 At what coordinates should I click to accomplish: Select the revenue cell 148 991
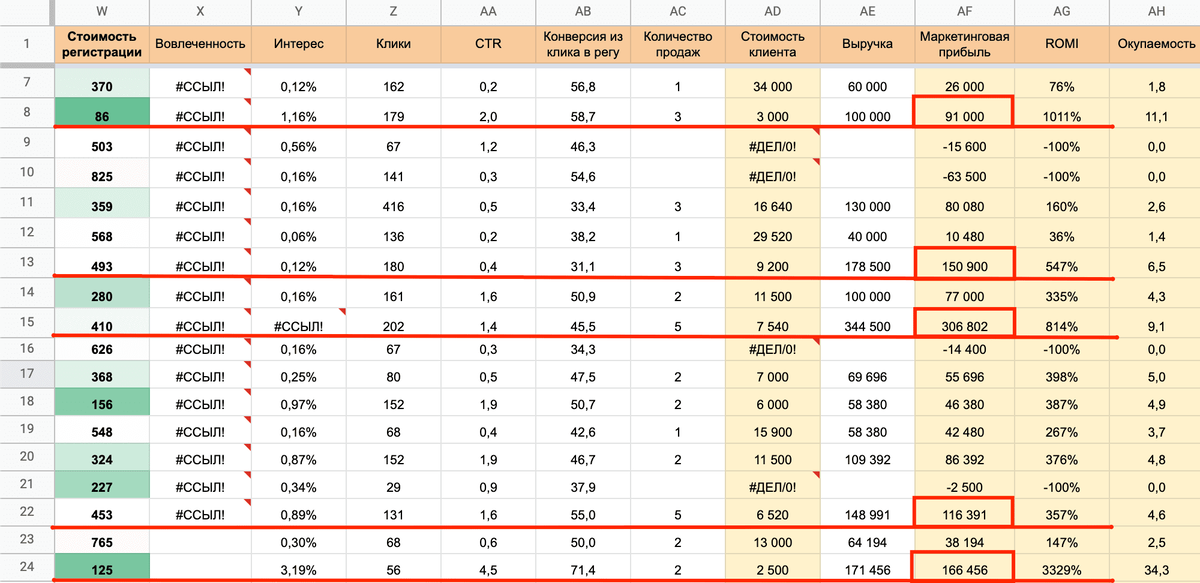click(867, 515)
